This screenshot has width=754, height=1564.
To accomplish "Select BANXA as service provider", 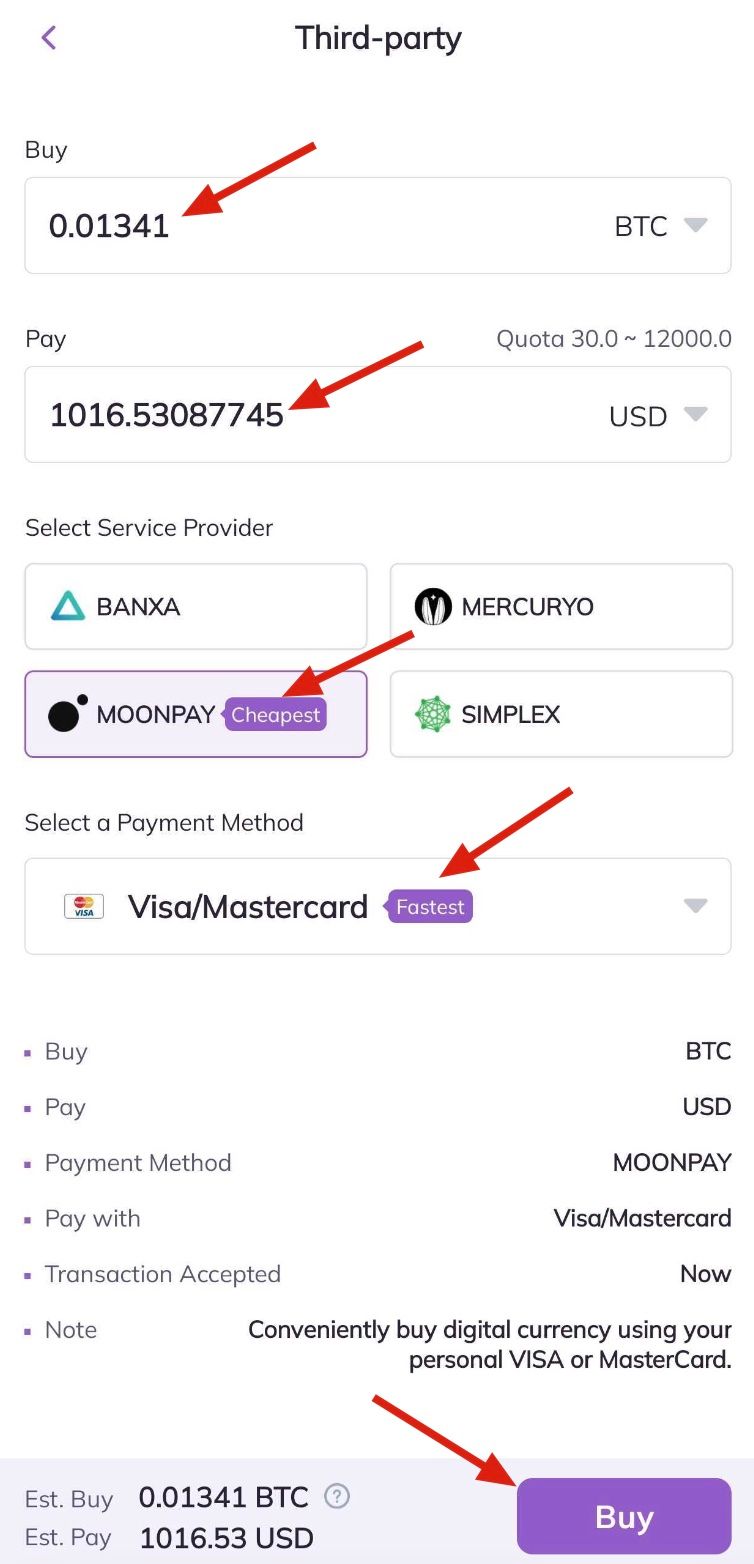I will (196, 607).
